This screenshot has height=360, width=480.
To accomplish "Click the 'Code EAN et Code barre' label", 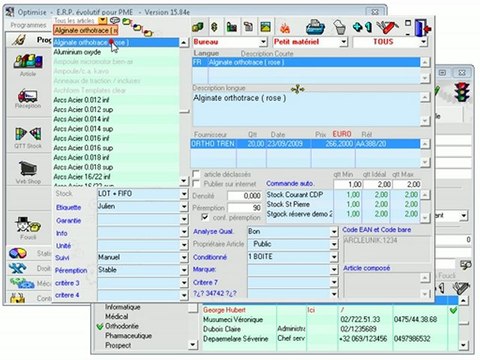I will [377, 230].
